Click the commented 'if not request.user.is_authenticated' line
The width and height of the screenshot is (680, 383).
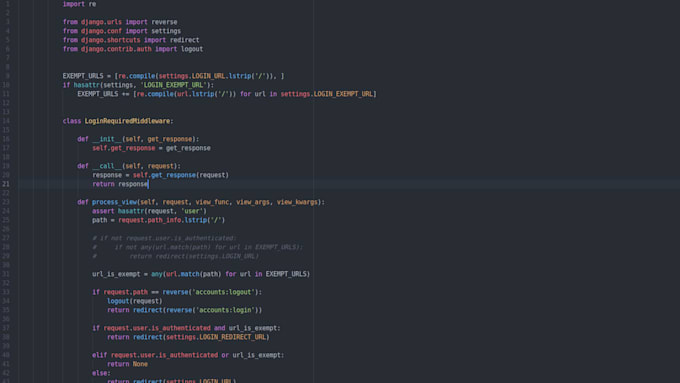coord(164,238)
